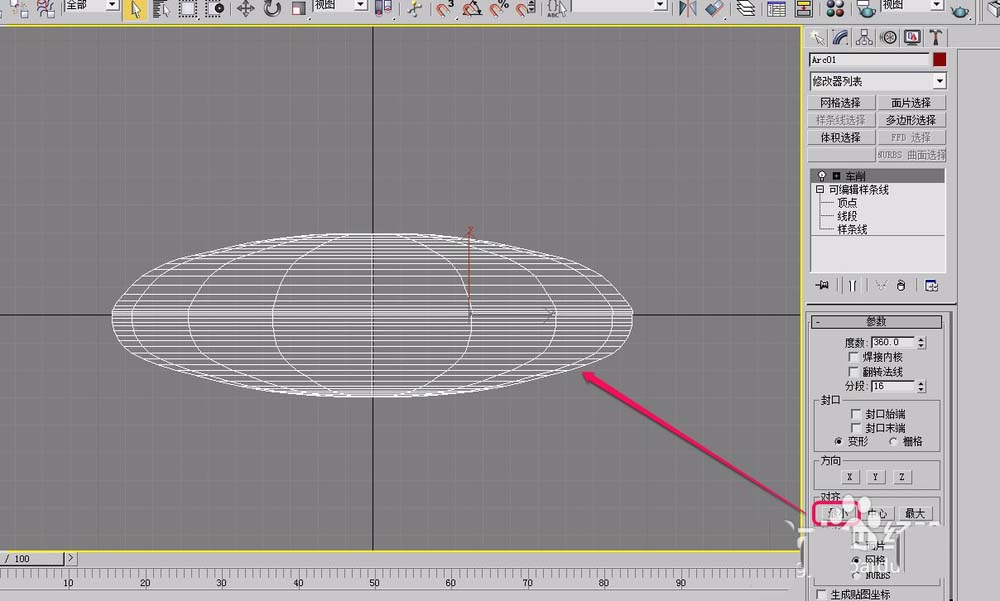Click Quick Render teapot icon
Screen dimensions: 1000x601
click(x=960, y=9)
